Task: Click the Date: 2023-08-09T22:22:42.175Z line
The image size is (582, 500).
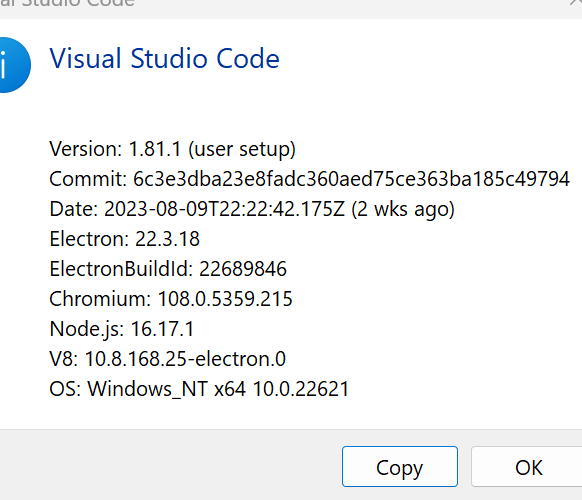Action: point(252,209)
